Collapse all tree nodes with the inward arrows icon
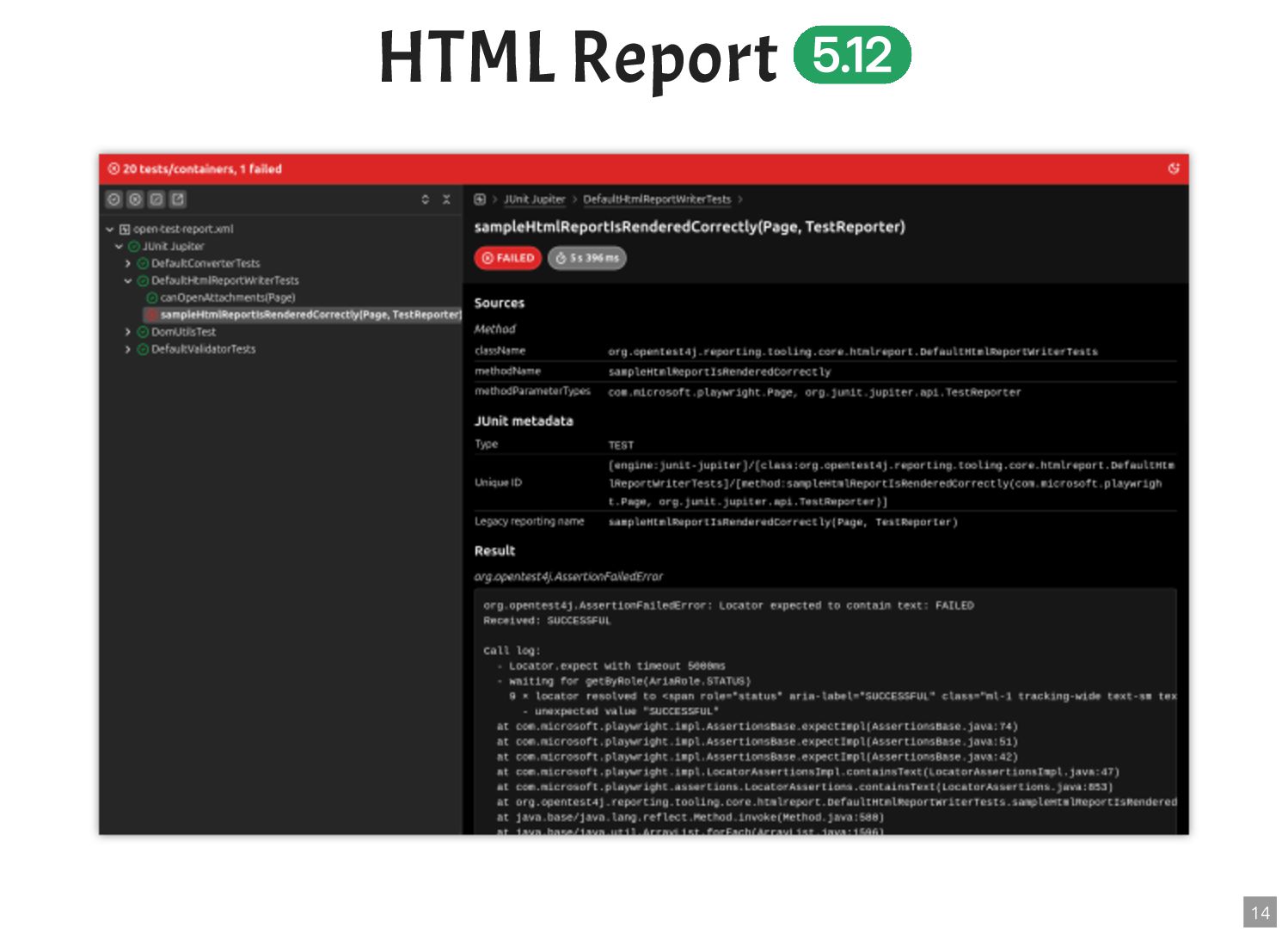 coord(446,199)
